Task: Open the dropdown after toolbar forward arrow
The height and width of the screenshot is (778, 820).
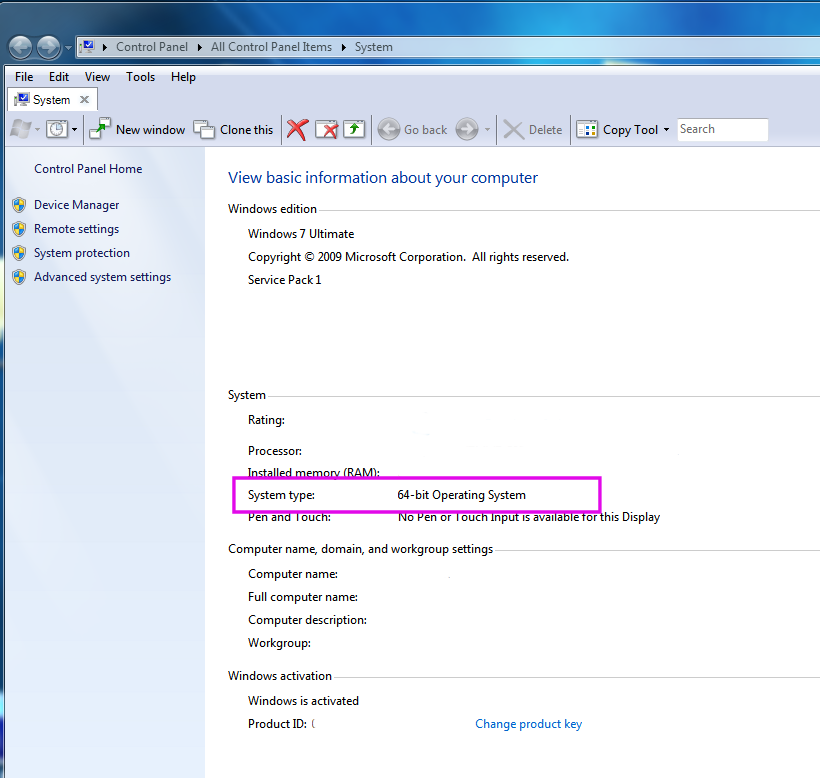Action: pos(487,129)
